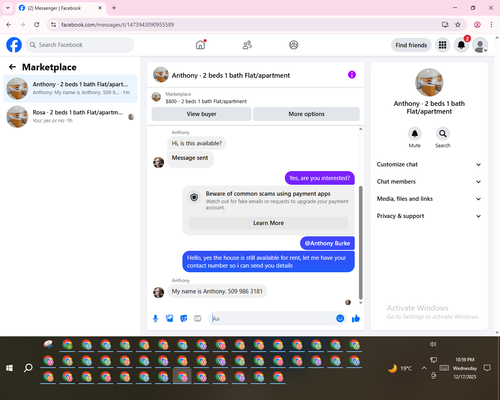Toggle the conversation information purple icon
Viewport: 500px width, 400px height.
coord(352,75)
